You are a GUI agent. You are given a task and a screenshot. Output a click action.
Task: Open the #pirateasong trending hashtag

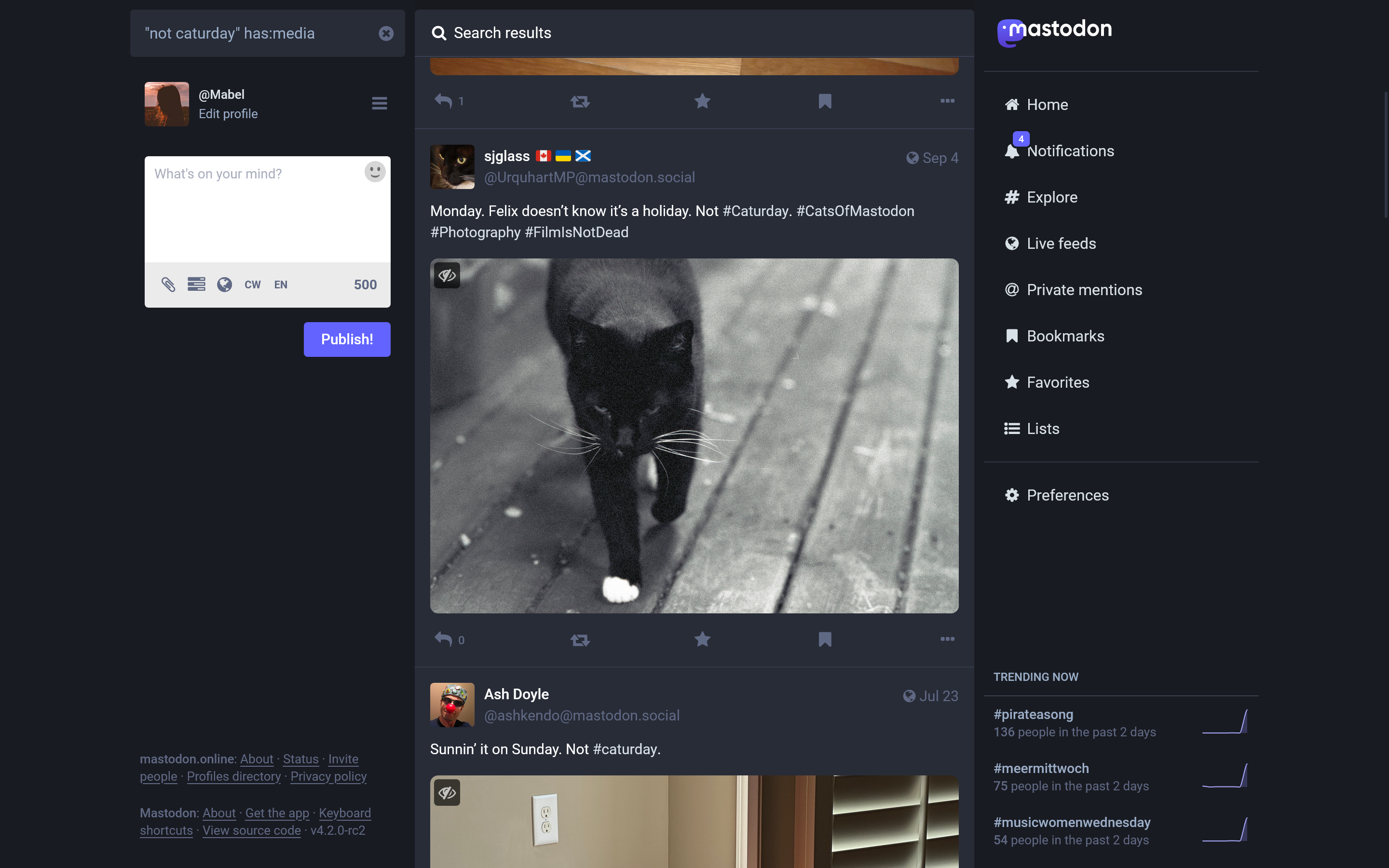coord(1033,714)
